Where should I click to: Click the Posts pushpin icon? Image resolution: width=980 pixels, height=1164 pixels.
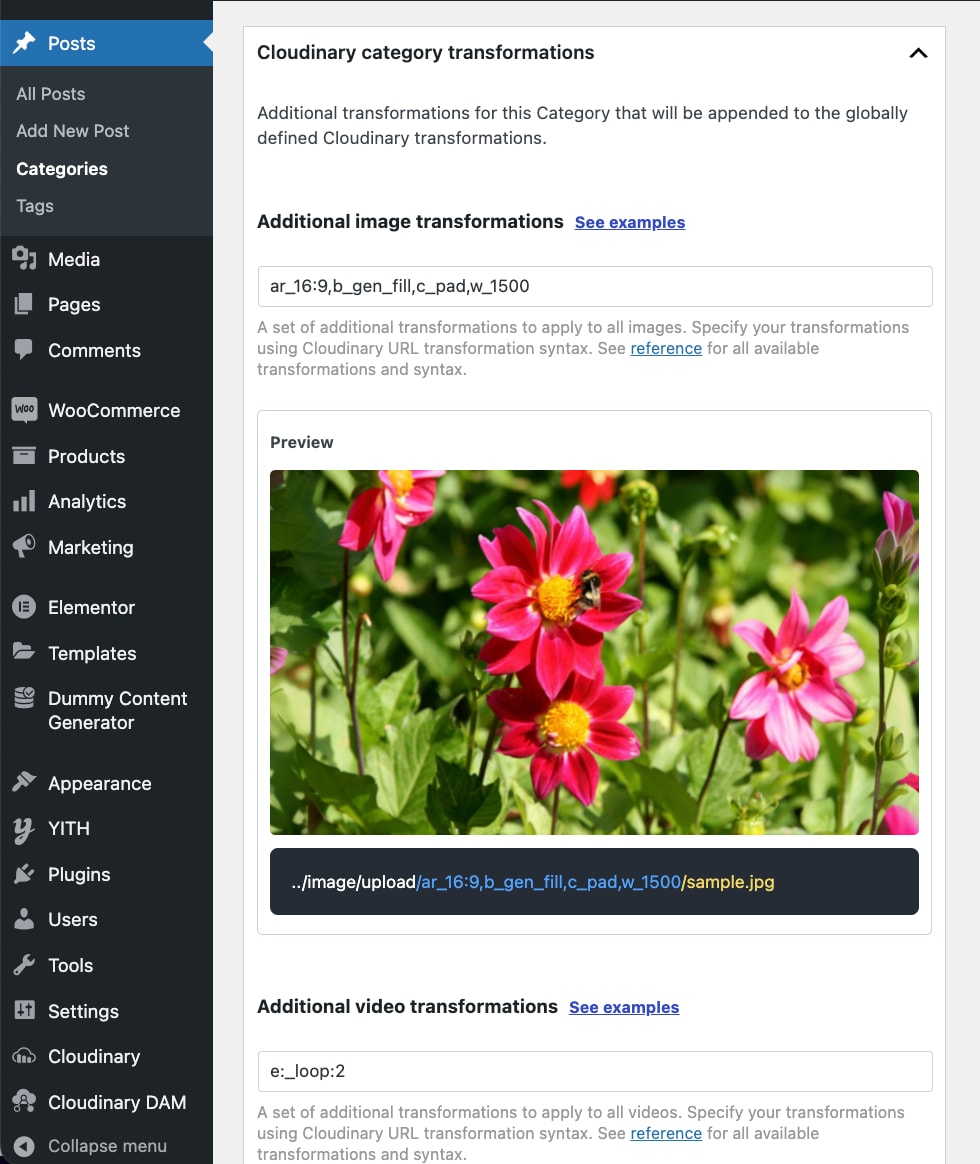24,43
